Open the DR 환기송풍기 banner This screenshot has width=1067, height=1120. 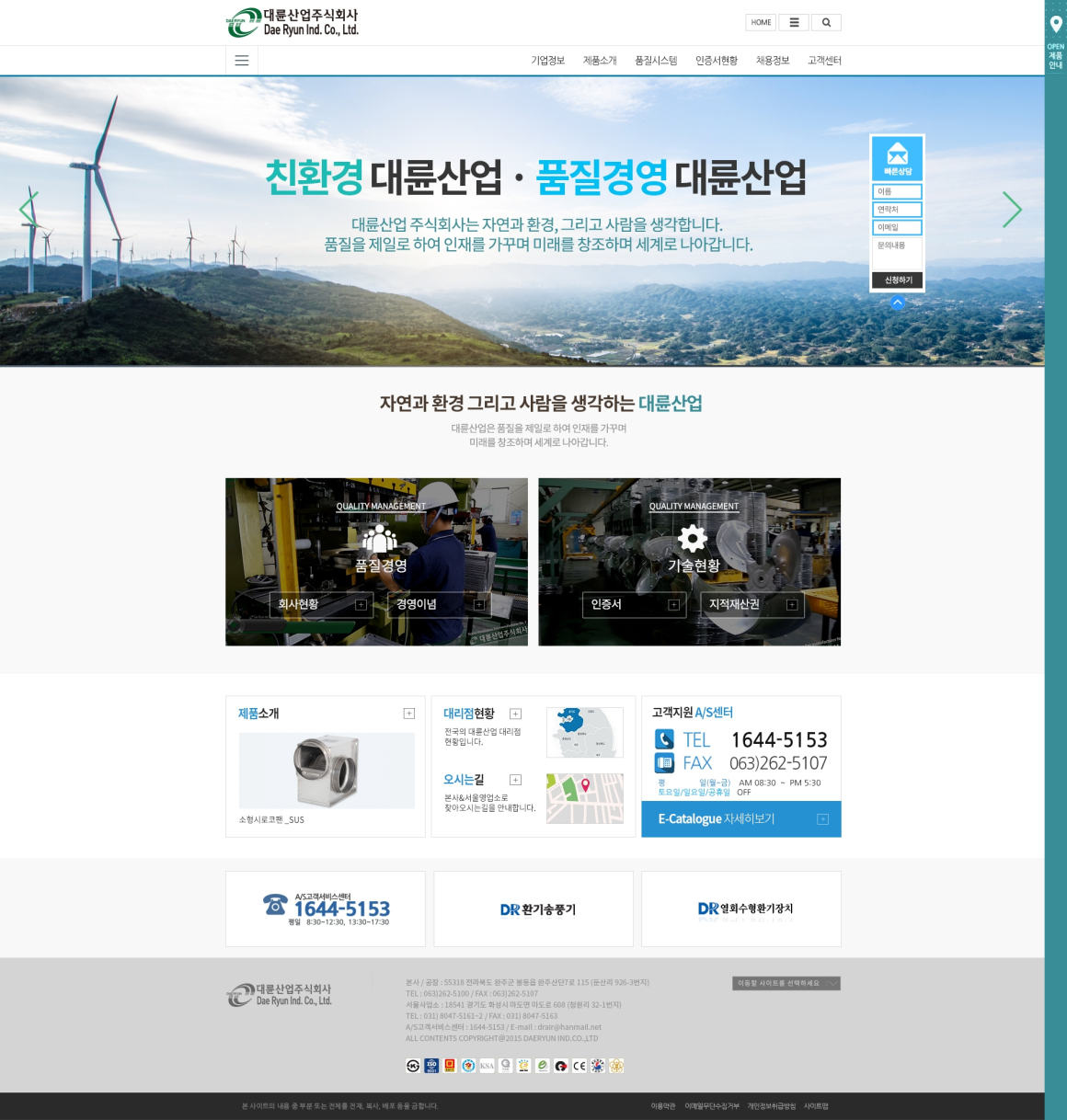tap(533, 909)
